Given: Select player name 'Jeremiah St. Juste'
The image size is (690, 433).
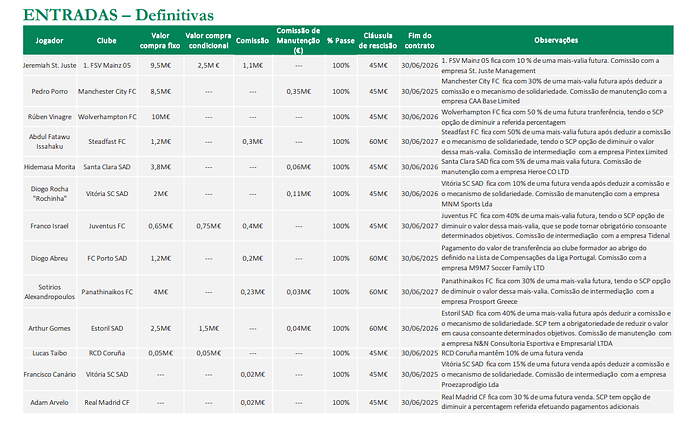Looking at the screenshot, I should pyautogui.click(x=49, y=66).
